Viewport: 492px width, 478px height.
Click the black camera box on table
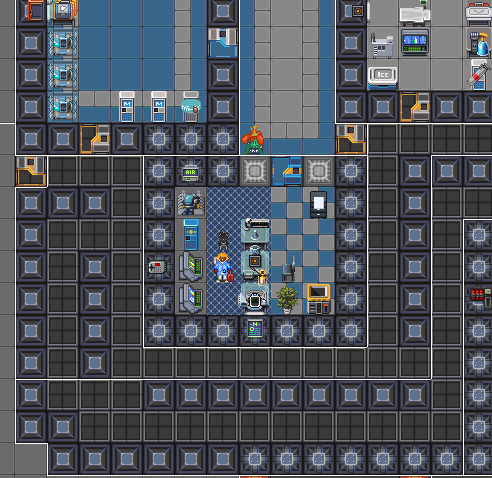click(x=255, y=261)
